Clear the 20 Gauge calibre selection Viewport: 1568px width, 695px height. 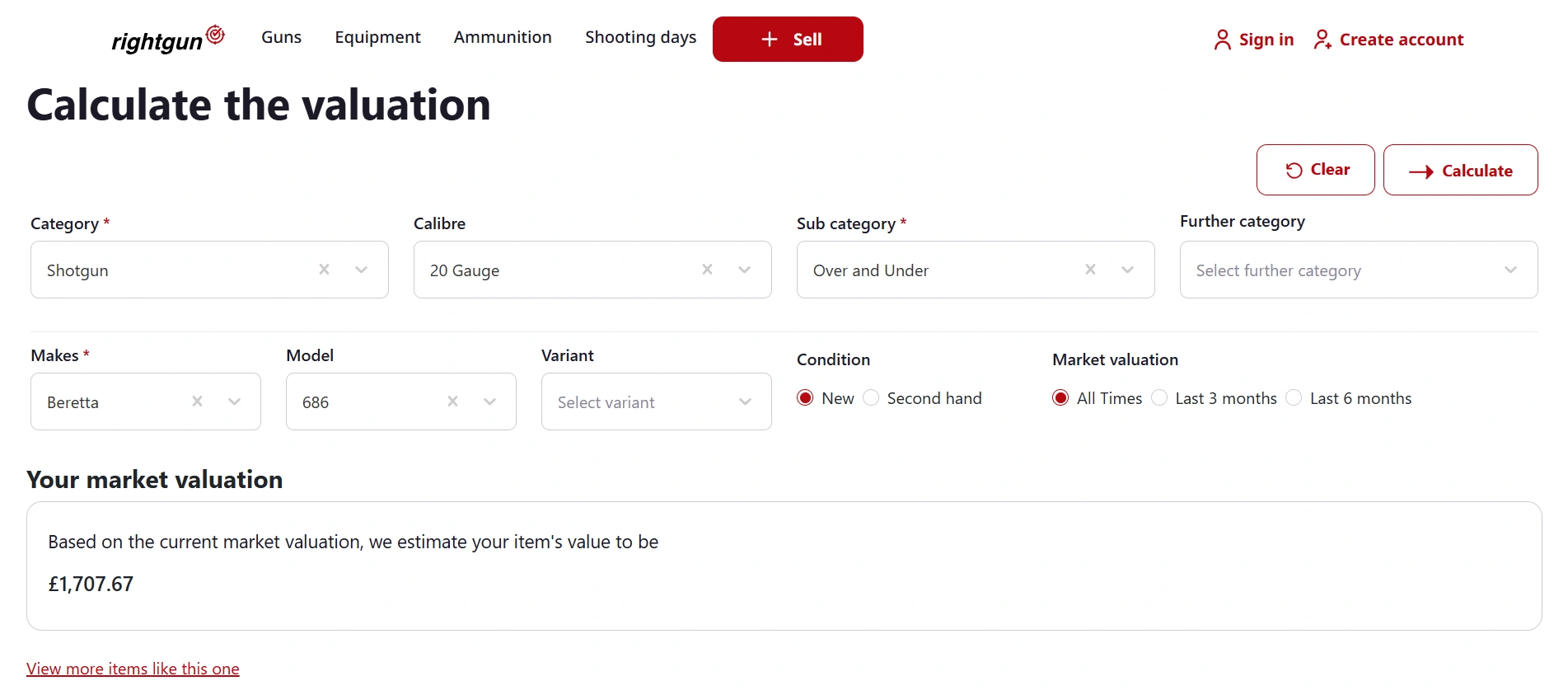[707, 270]
